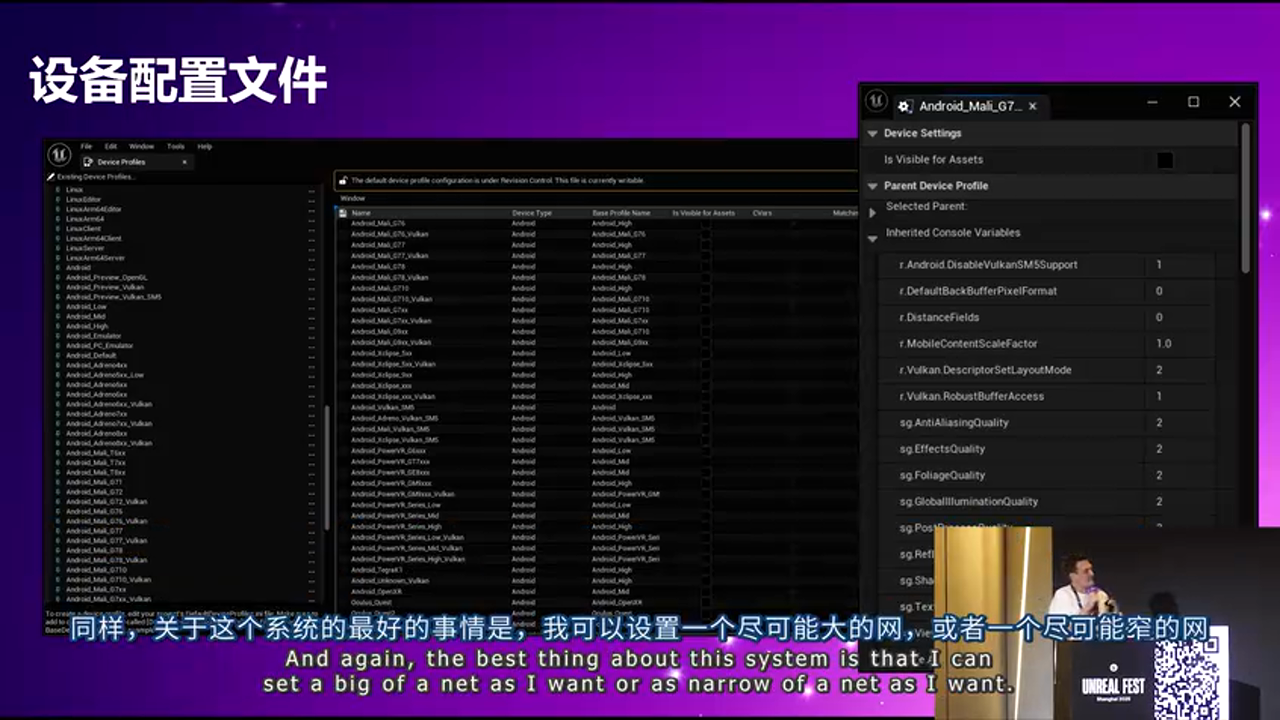Tick Is Visible for Assets for Android_Mali_G76 row
The width and height of the screenshot is (1280, 720).
point(706,224)
